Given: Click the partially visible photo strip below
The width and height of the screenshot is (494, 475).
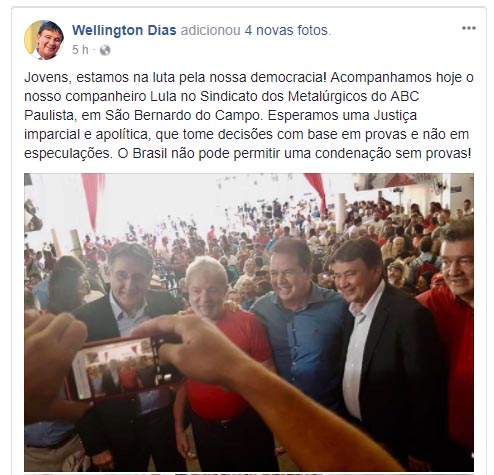Looking at the screenshot, I should (x=249, y=473).
